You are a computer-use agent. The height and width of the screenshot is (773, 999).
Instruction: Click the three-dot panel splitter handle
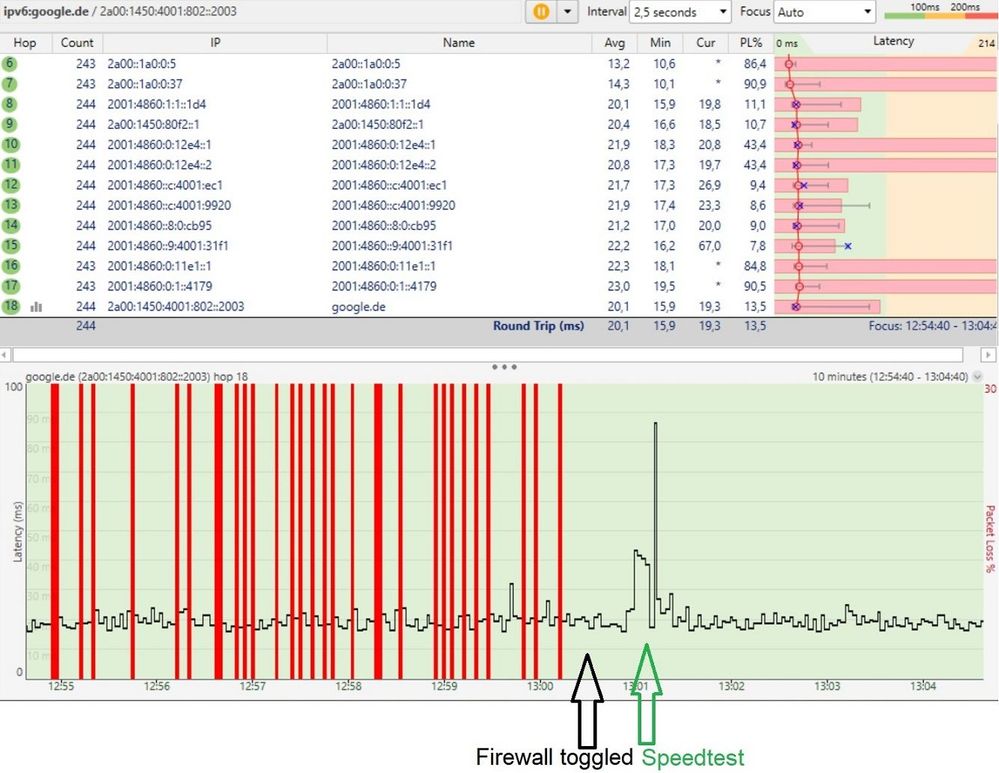coord(504,367)
